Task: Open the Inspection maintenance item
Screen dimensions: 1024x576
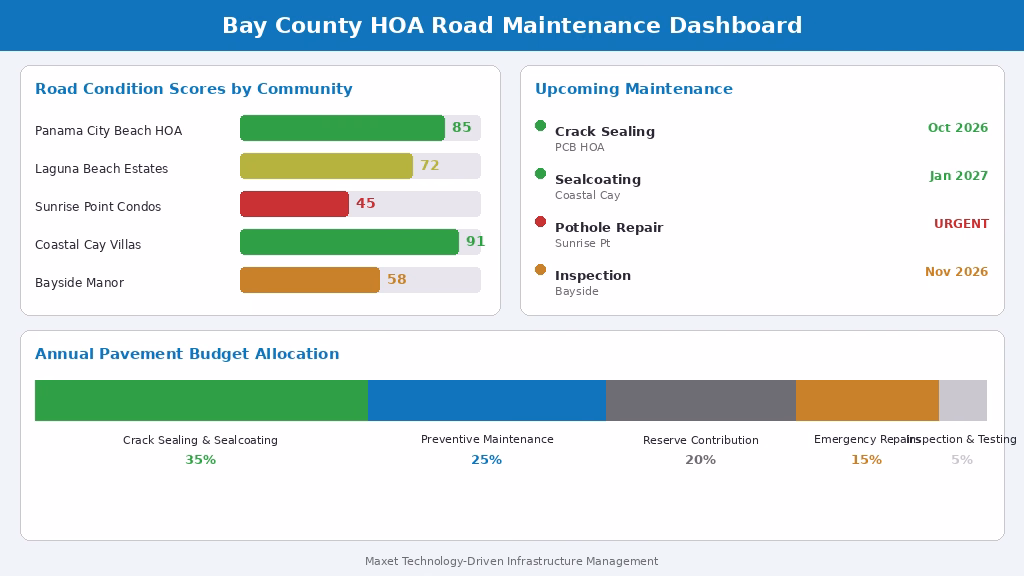Action: tap(593, 276)
